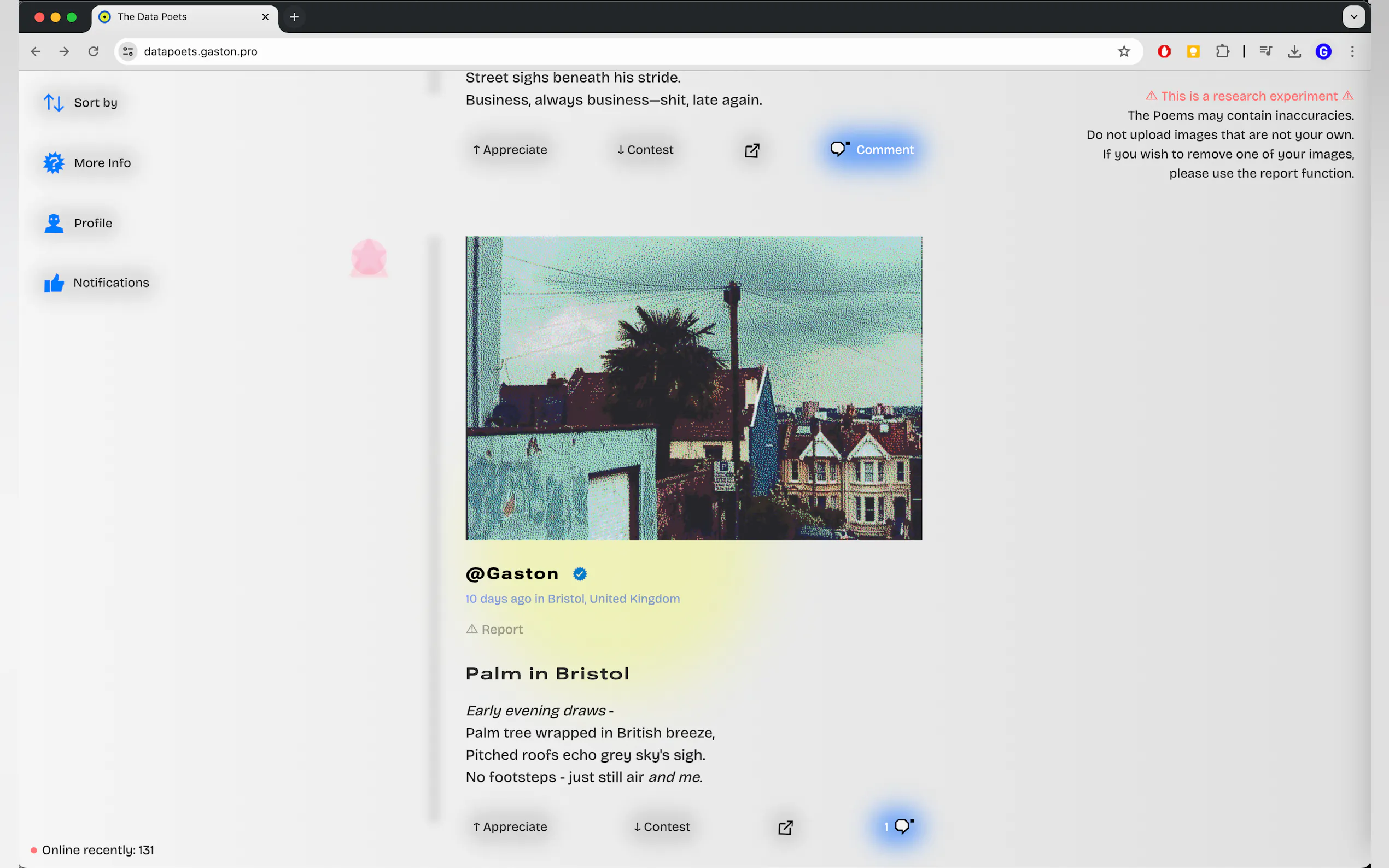Open the browser extensions puzzle icon
1389x868 pixels.
click(x=1222, y=52)
